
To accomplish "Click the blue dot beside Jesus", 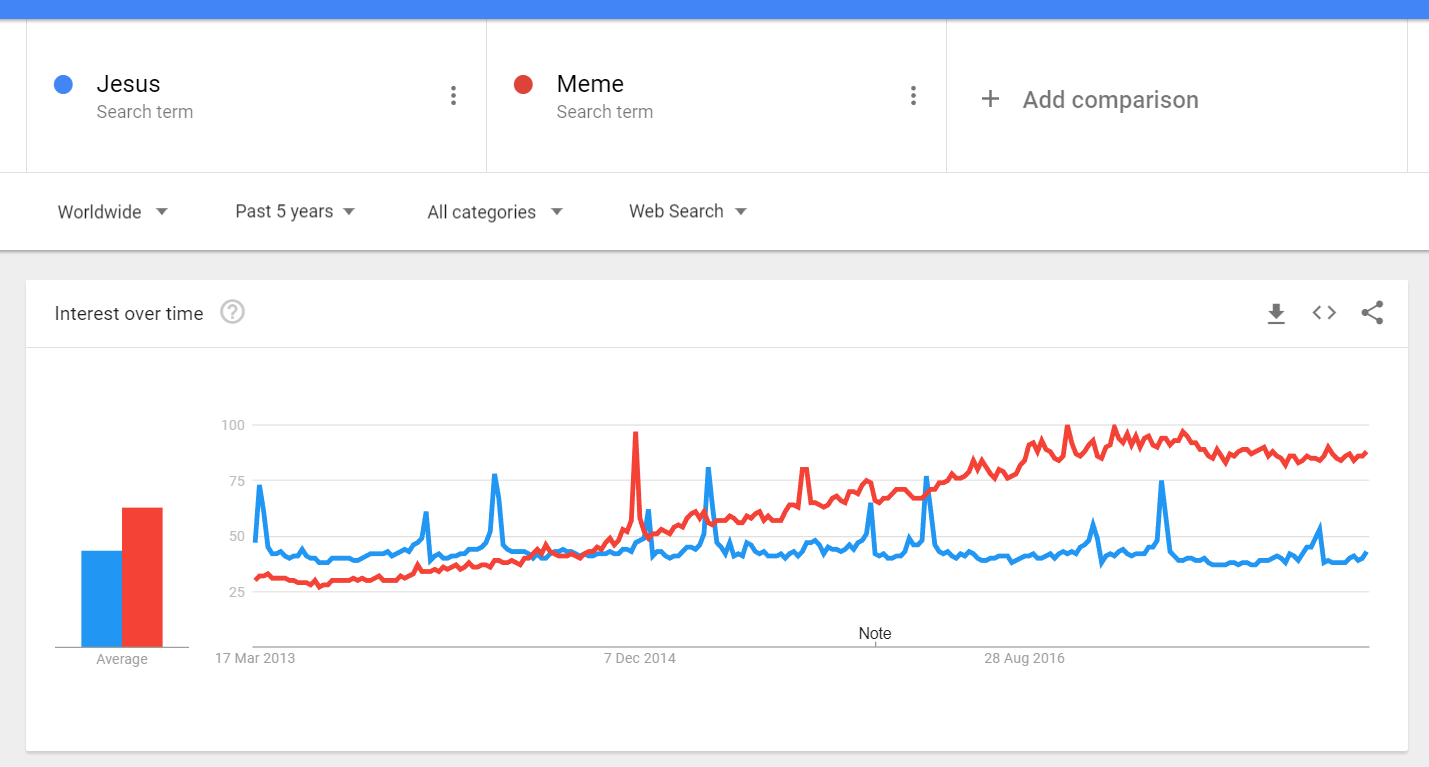I will click(x=63, y=85).
